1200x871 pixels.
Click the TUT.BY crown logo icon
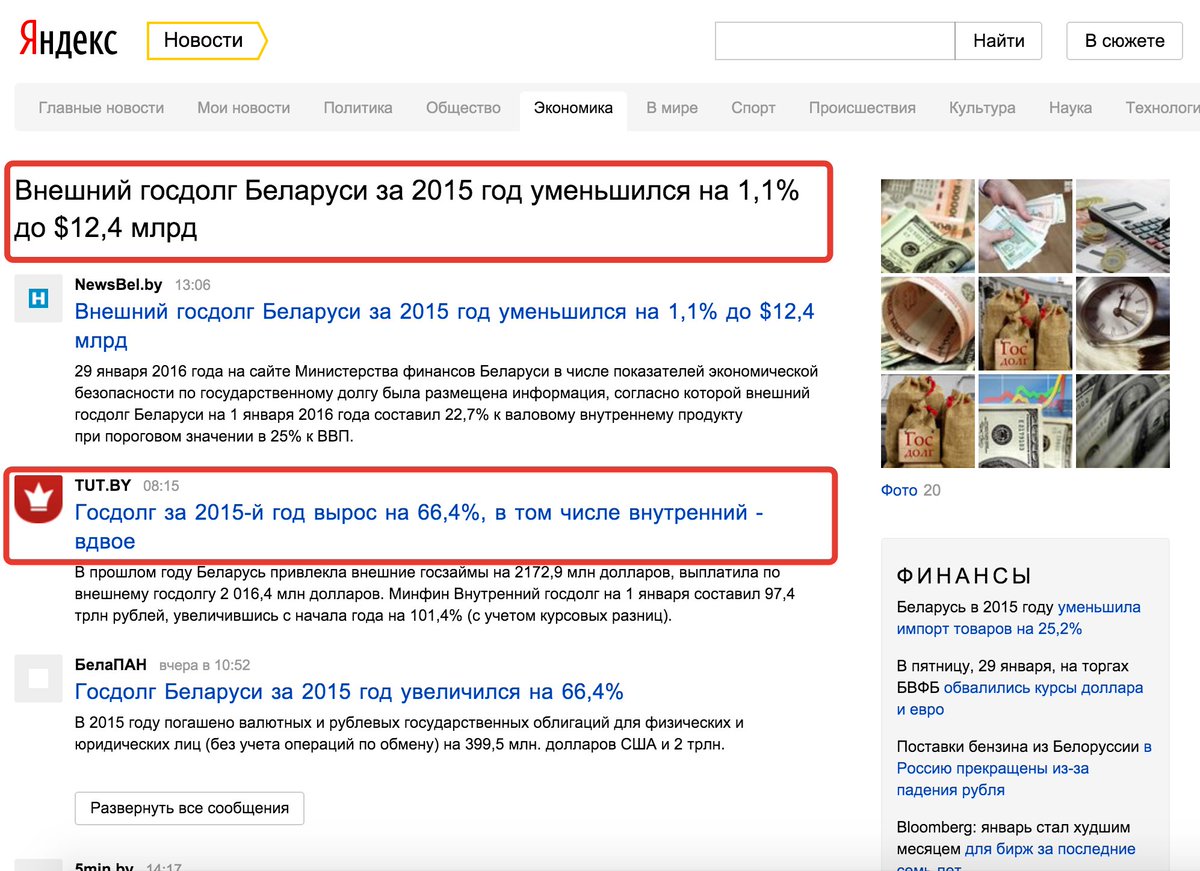point(38,498)
